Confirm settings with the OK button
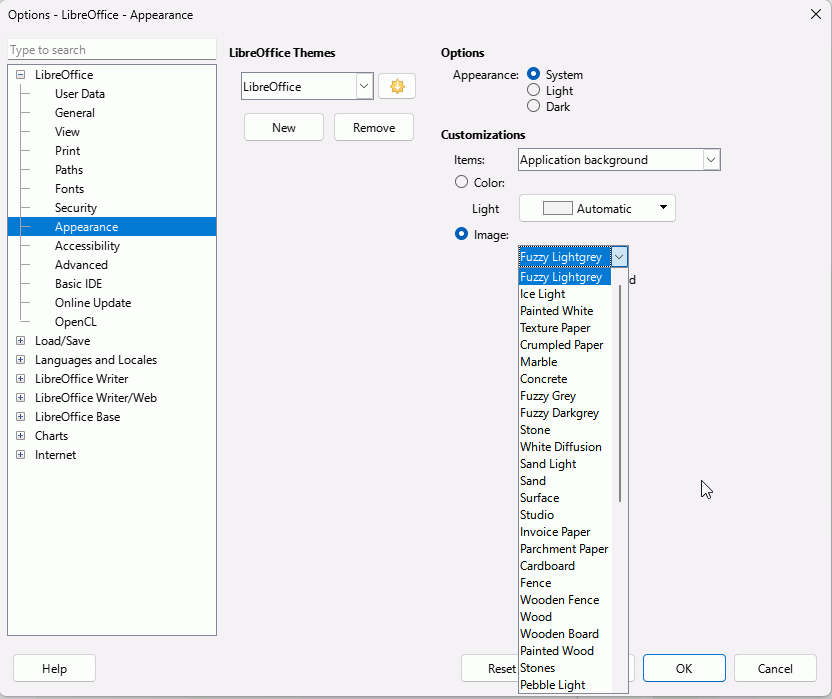Screen dimensions: 832x699 (x=684, y=668)
